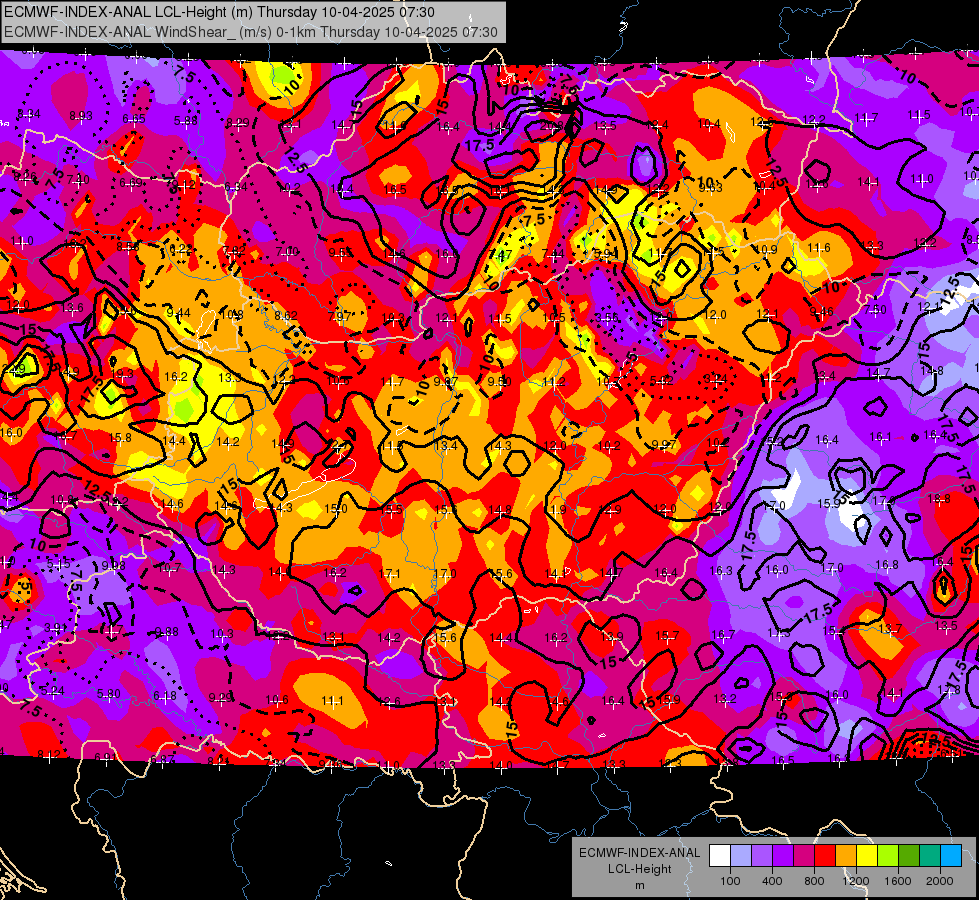Click the legend label '1600'

click(898, 881)
